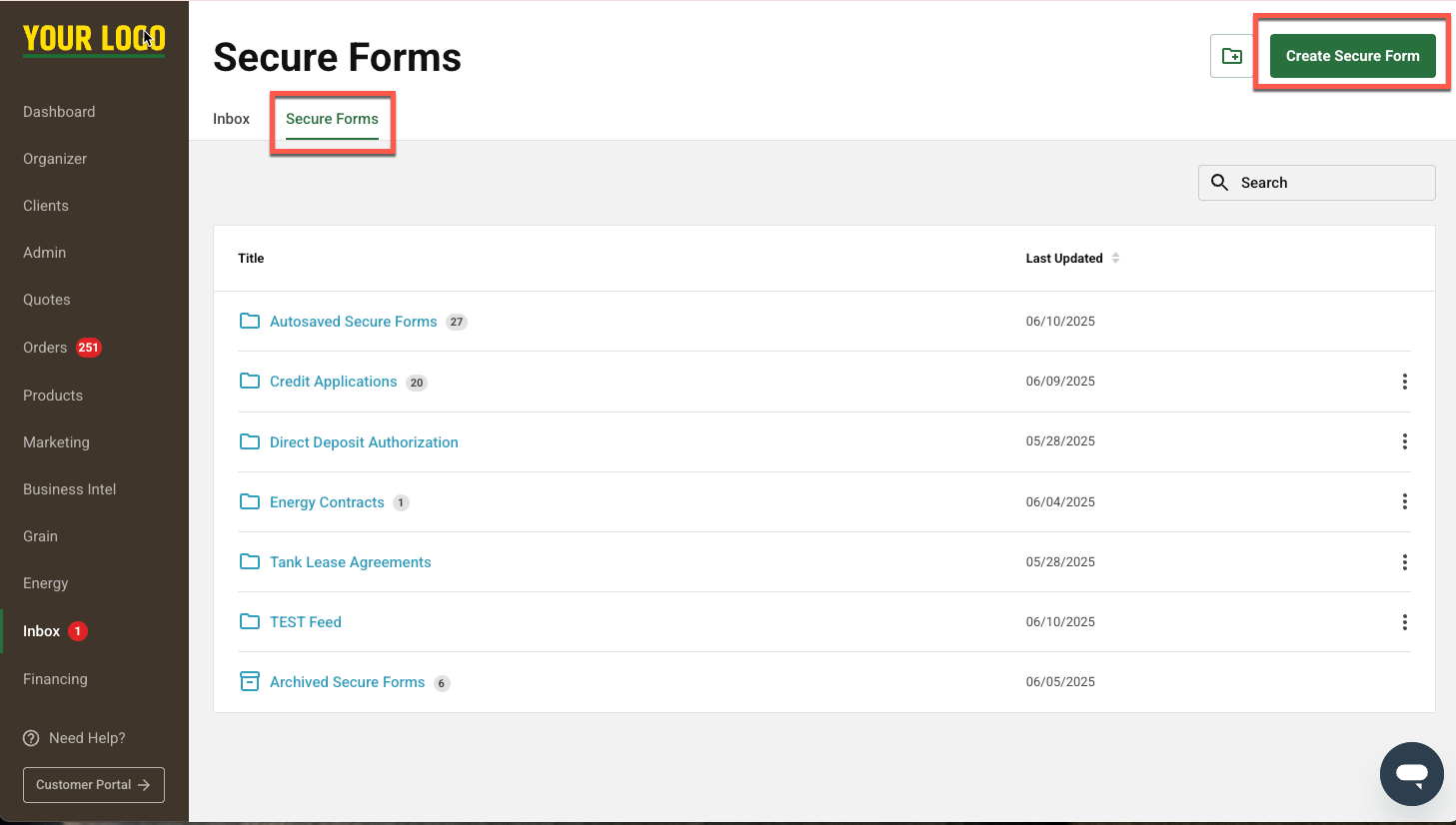Open the Tank Lease Agreements folder link
Screen dimensions: 1456x825
tap(350, 562)
